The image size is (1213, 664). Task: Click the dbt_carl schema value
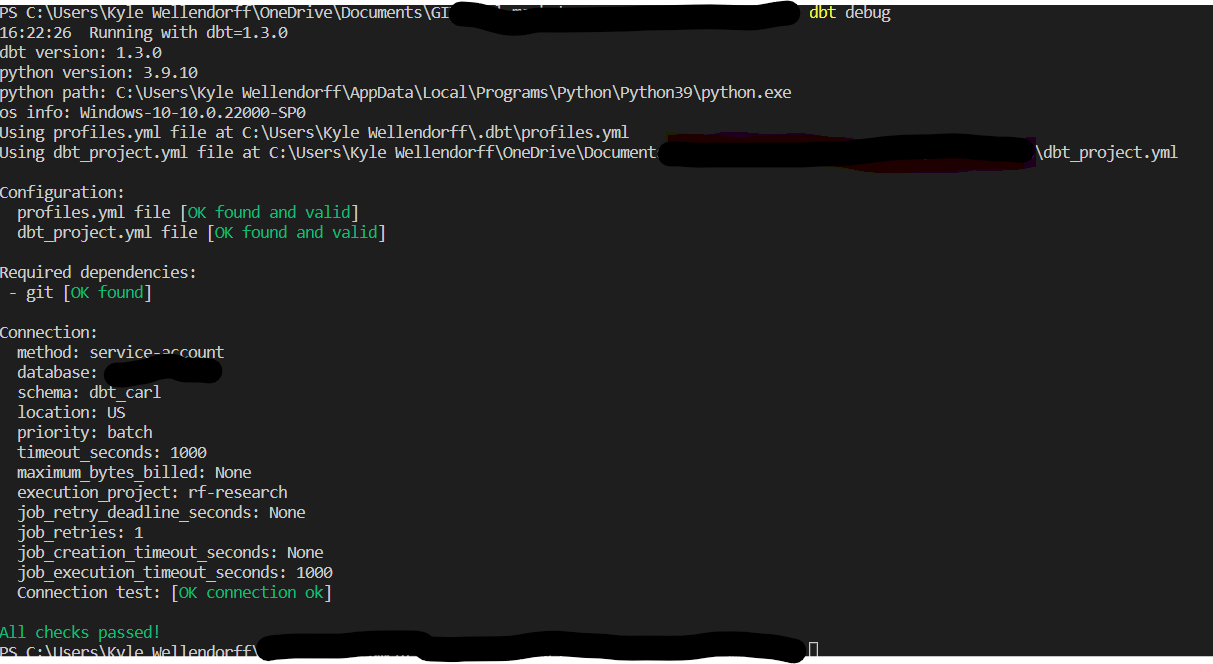coord(125,391)
